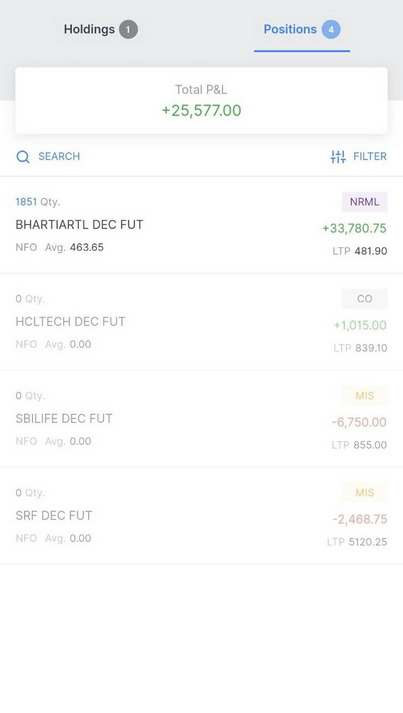
Task: Tap the Holdings count badge
Action: tap(128, 30)
